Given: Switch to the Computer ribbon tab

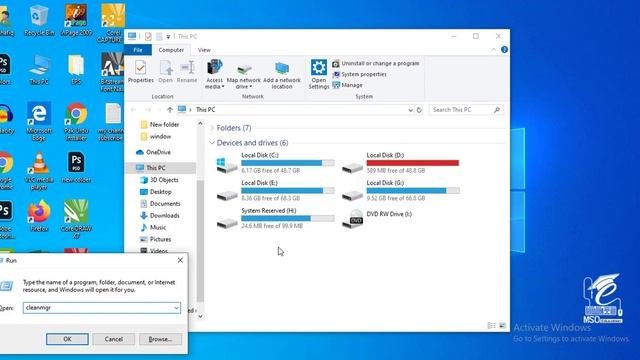Looking at the screenshot, I should (171, 50).
